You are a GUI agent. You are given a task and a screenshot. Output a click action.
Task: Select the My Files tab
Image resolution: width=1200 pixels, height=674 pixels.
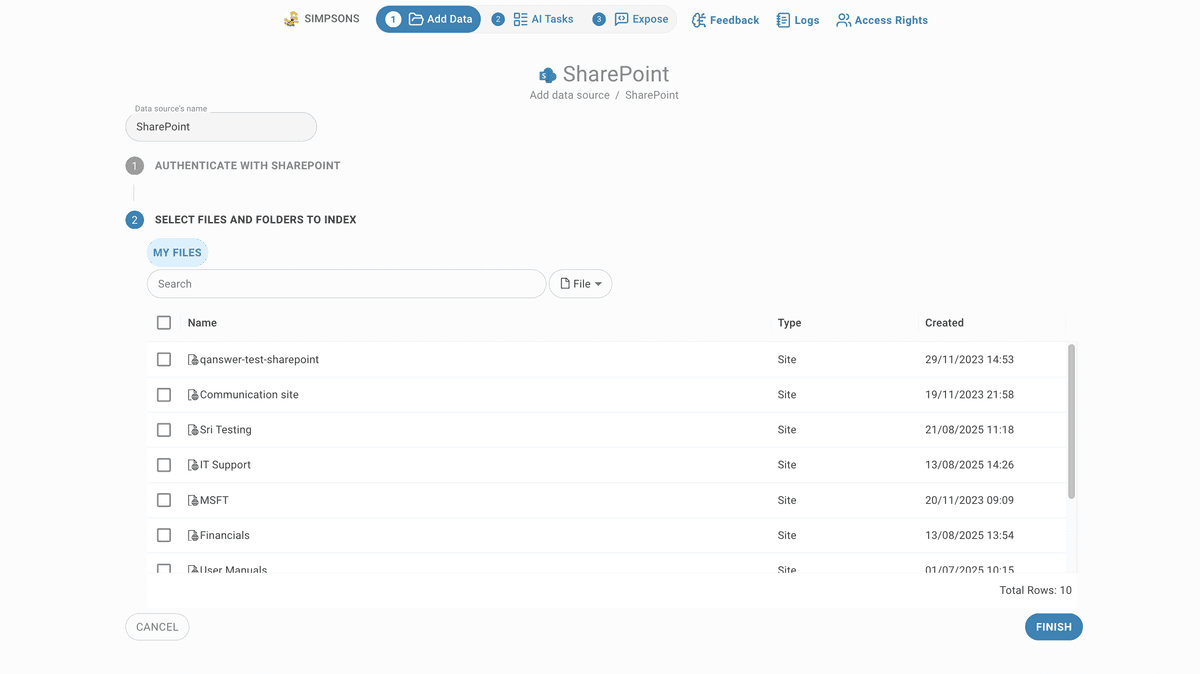(x=177, y=253)
